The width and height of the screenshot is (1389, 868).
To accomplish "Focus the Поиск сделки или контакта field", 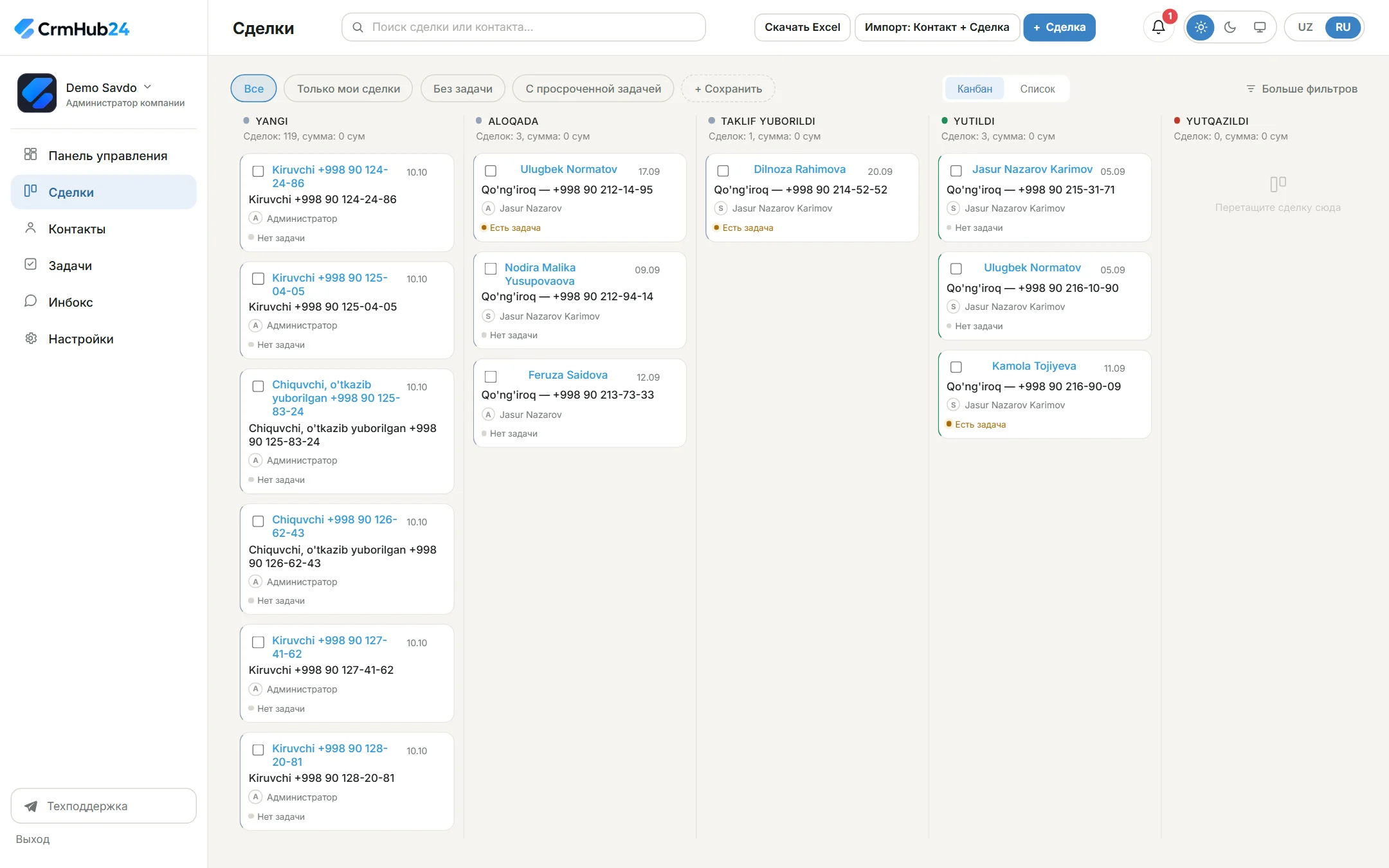I will 523,27.
